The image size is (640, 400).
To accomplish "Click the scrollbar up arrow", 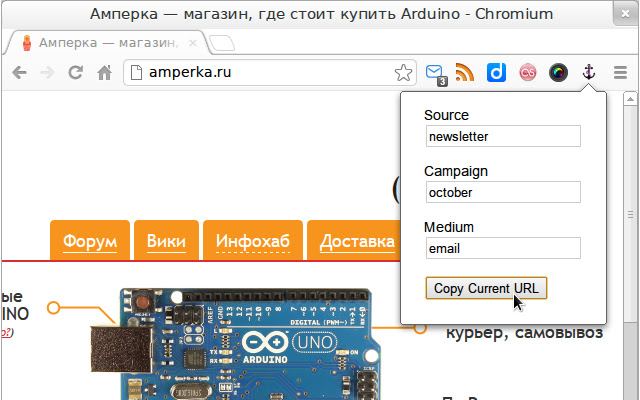I will click(x=630, y=99).
